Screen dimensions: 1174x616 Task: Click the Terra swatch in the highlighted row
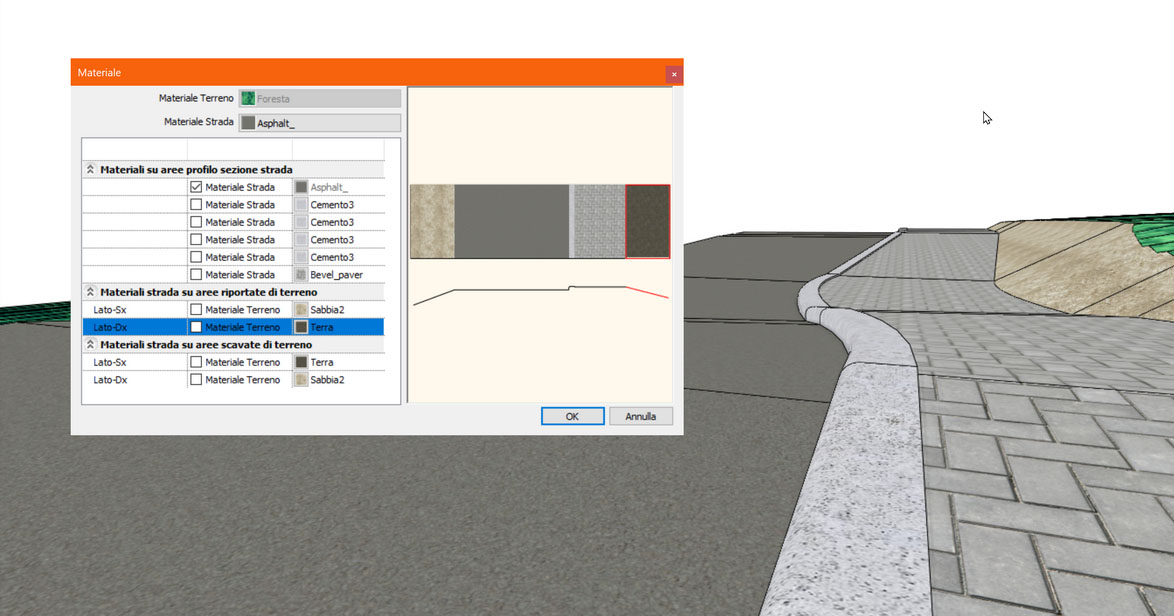(301, 327)
